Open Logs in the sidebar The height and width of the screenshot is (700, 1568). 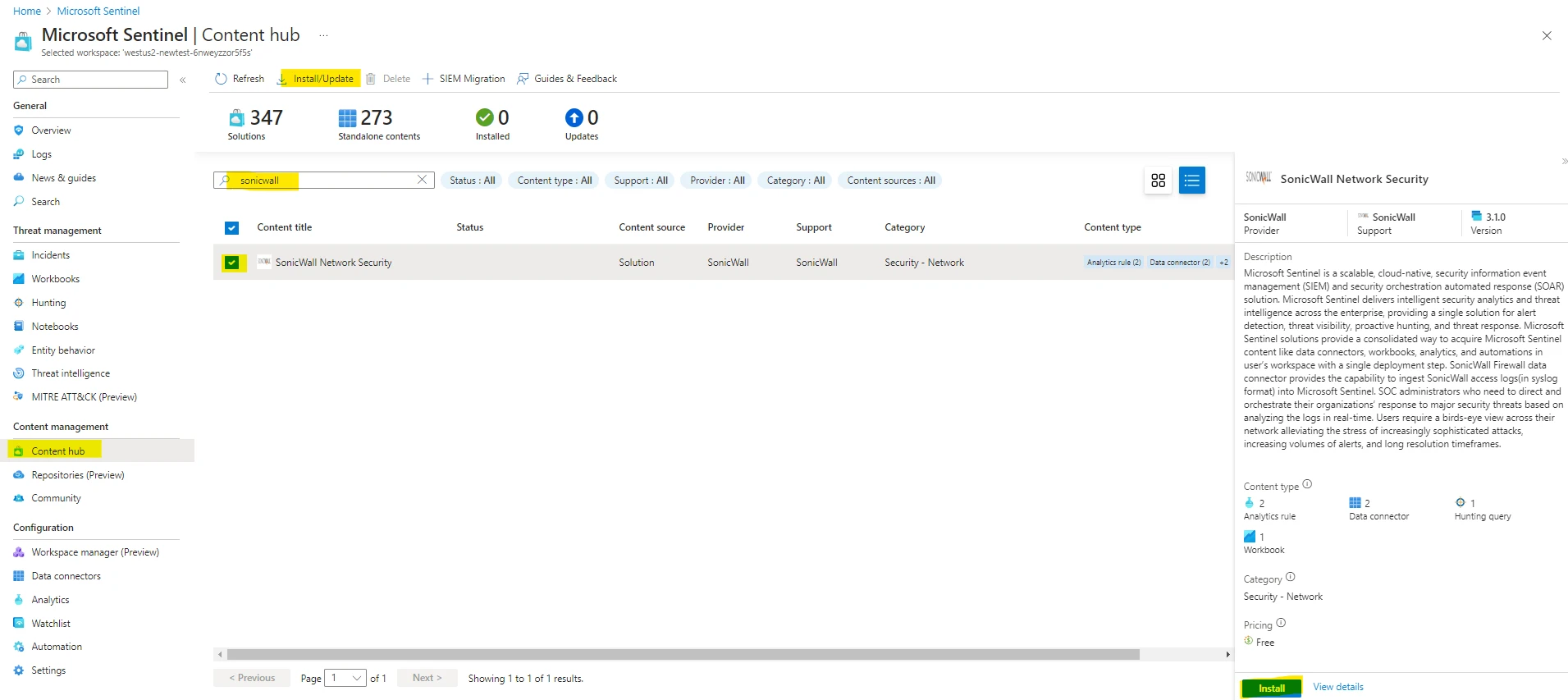[41, 154]
